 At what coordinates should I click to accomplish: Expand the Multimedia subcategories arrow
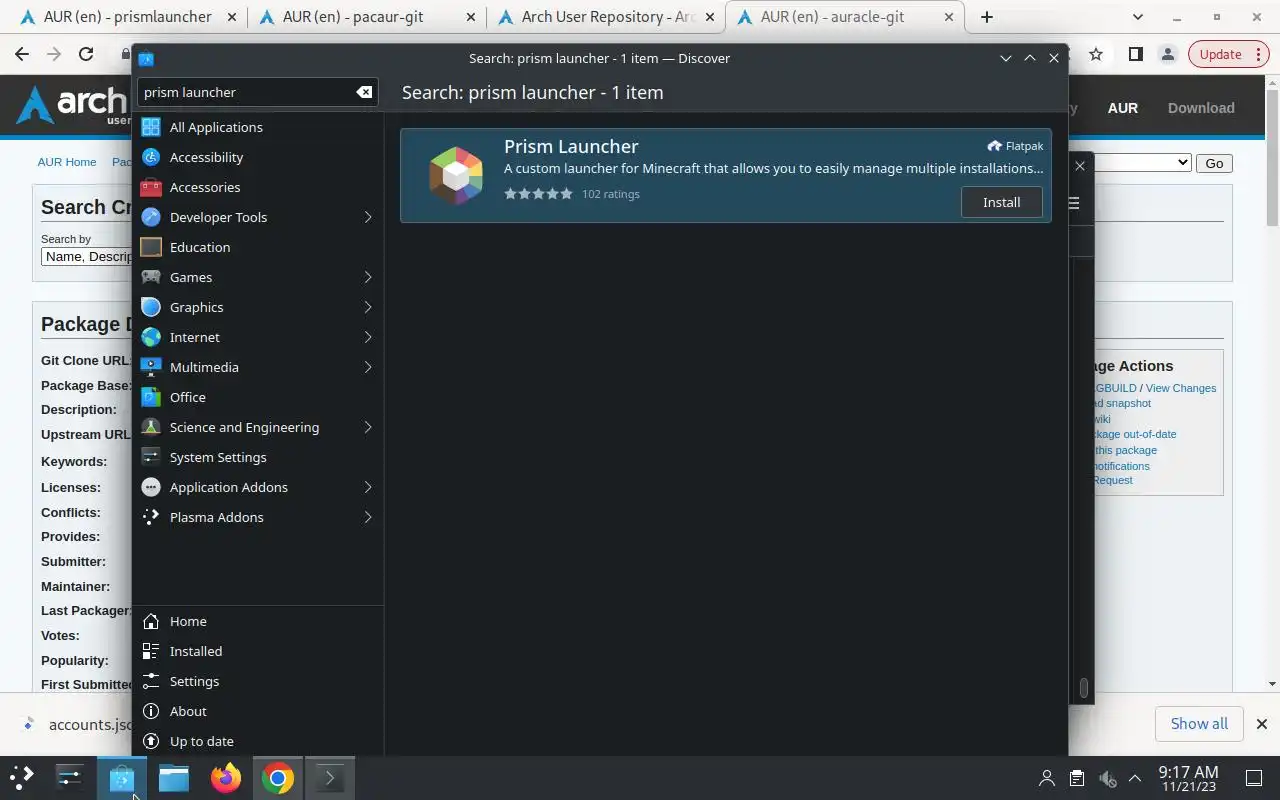[368, 367]
